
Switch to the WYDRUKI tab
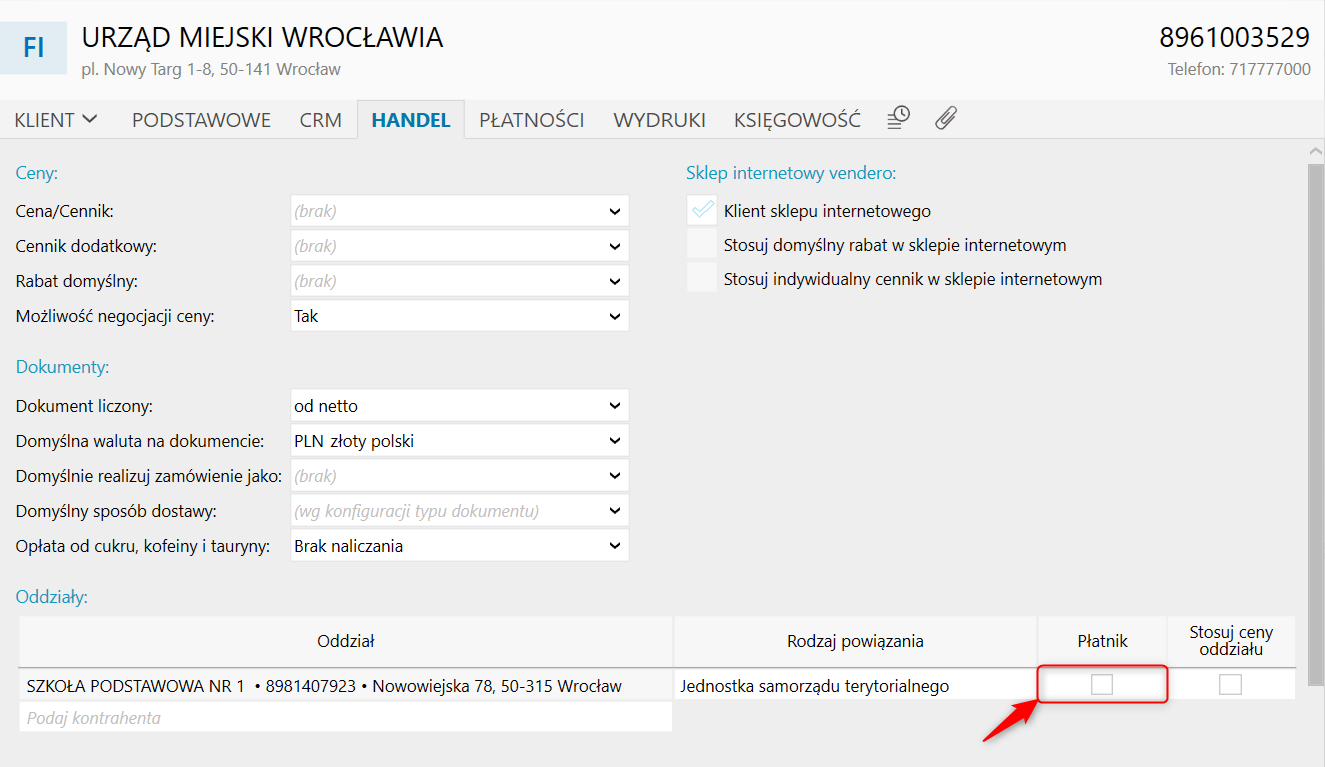pyautogui.click(x=659, y=120)
